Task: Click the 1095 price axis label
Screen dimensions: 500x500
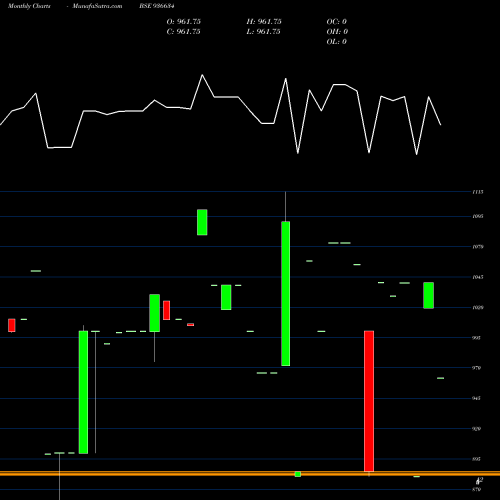Action: pyautogui.click(x=478, y=216)
